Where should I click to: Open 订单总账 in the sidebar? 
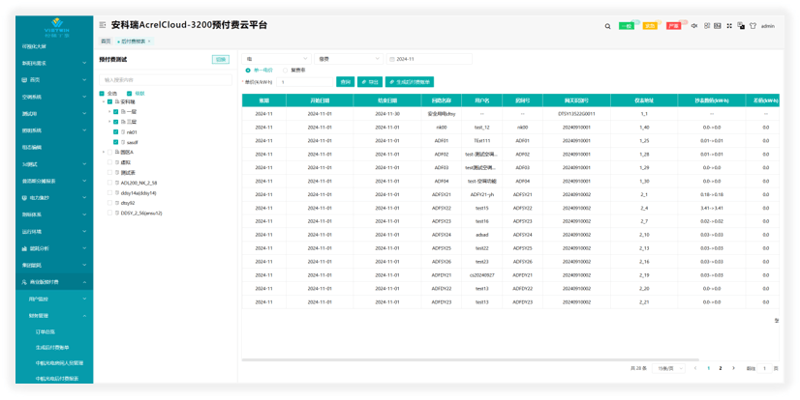(x=44, y=332)
